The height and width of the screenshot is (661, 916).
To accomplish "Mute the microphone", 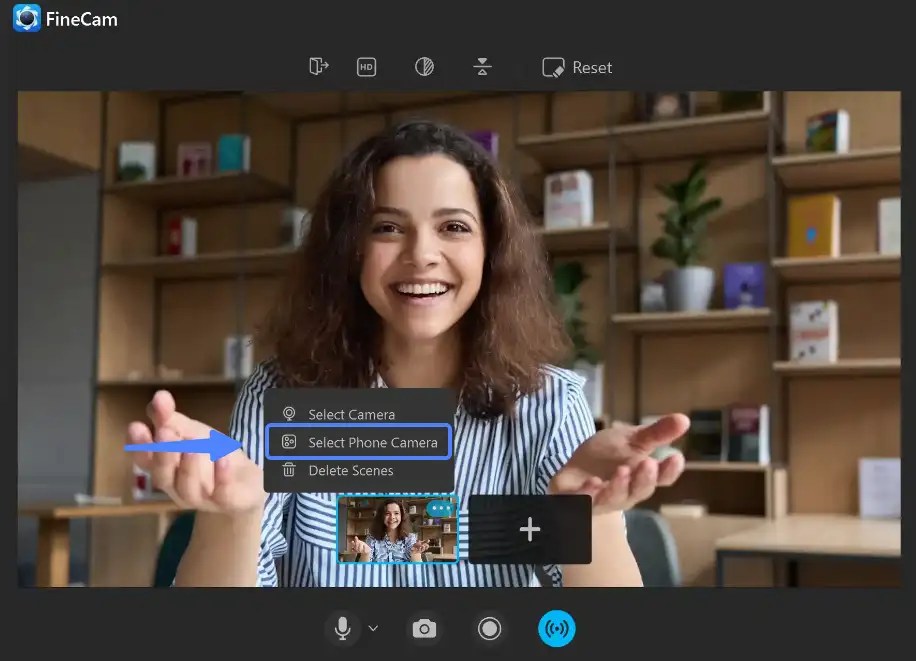I will pyautogui.click(x=343, y=628).
